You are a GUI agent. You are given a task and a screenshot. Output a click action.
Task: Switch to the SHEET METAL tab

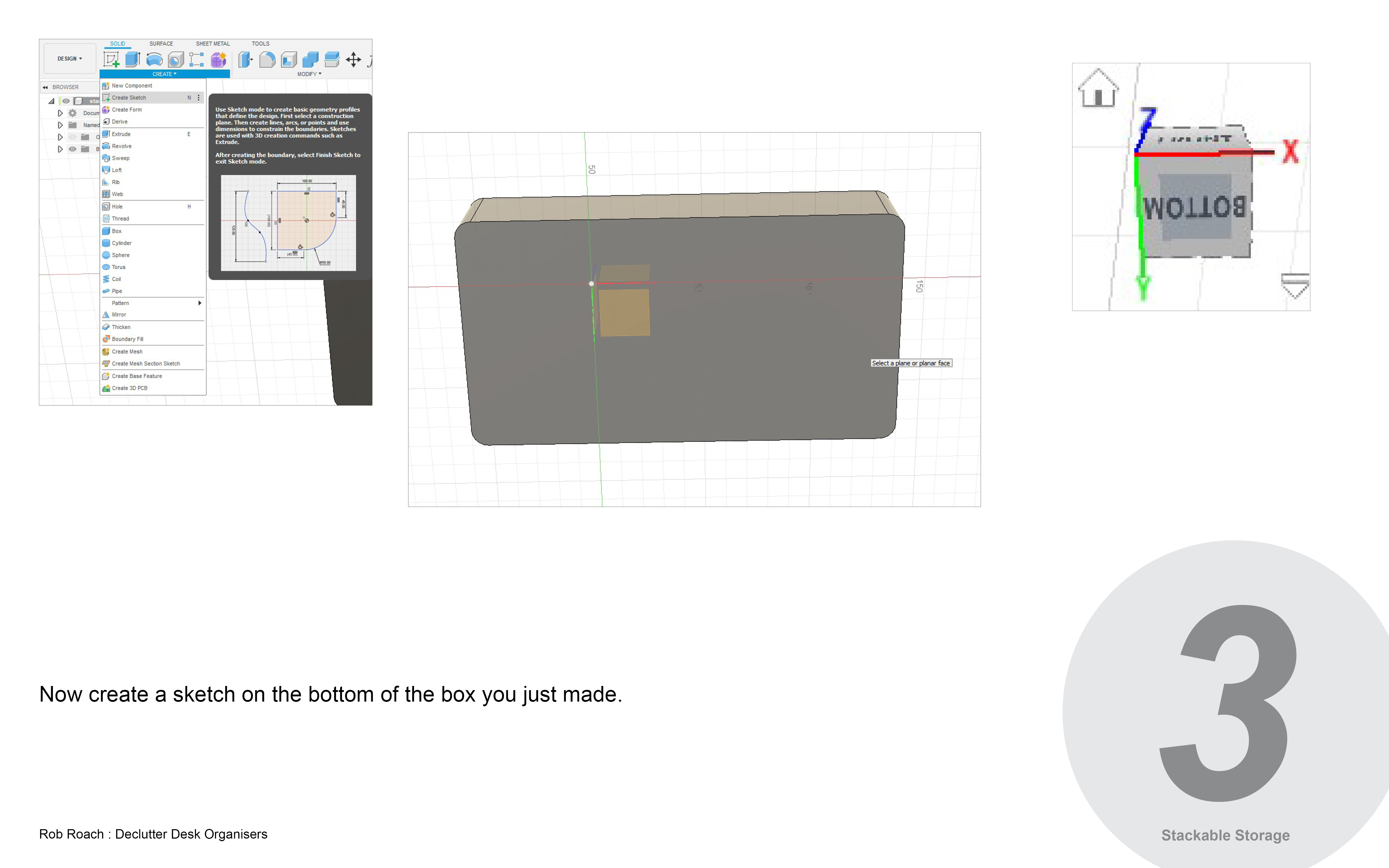[x=213, y=44]
